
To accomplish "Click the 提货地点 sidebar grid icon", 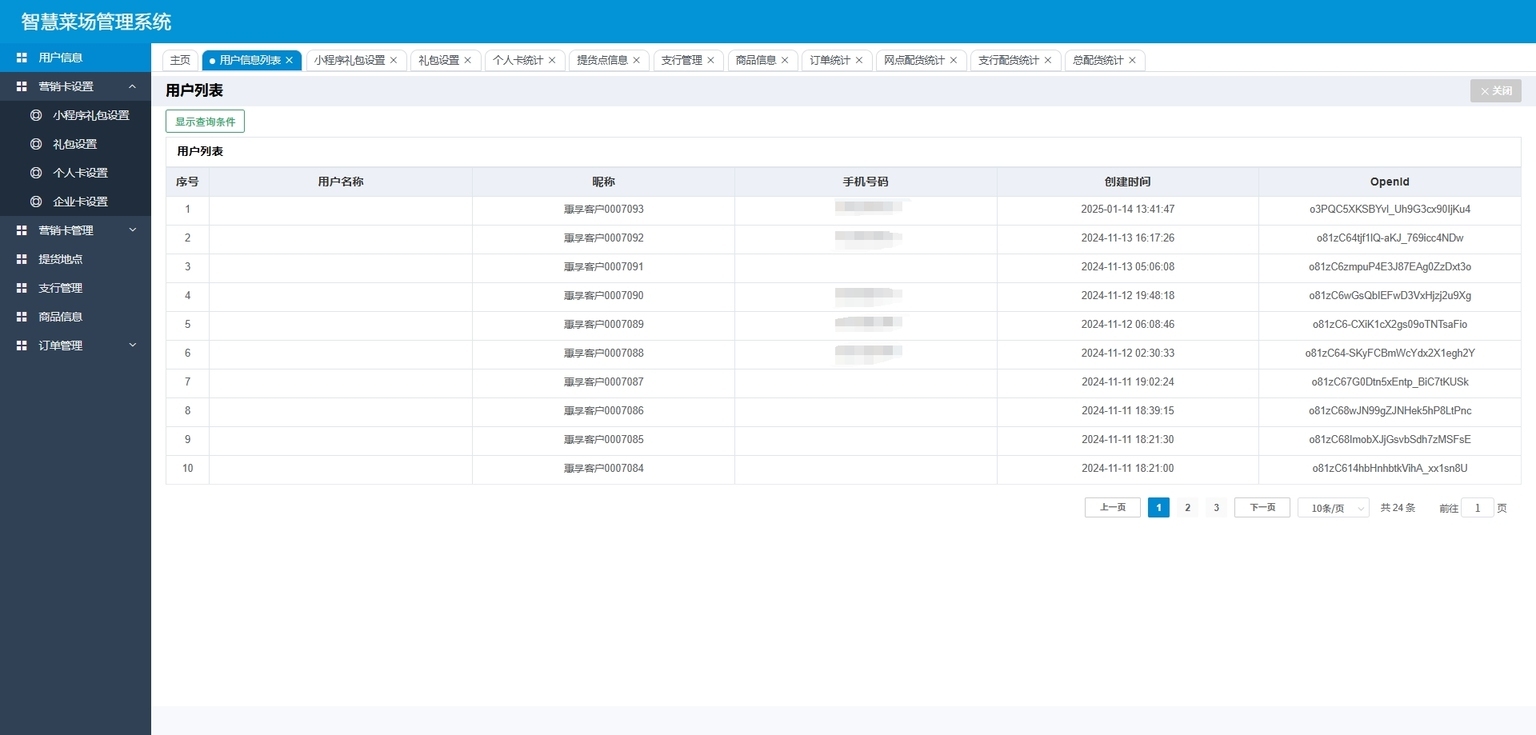I will pos(21,259).
